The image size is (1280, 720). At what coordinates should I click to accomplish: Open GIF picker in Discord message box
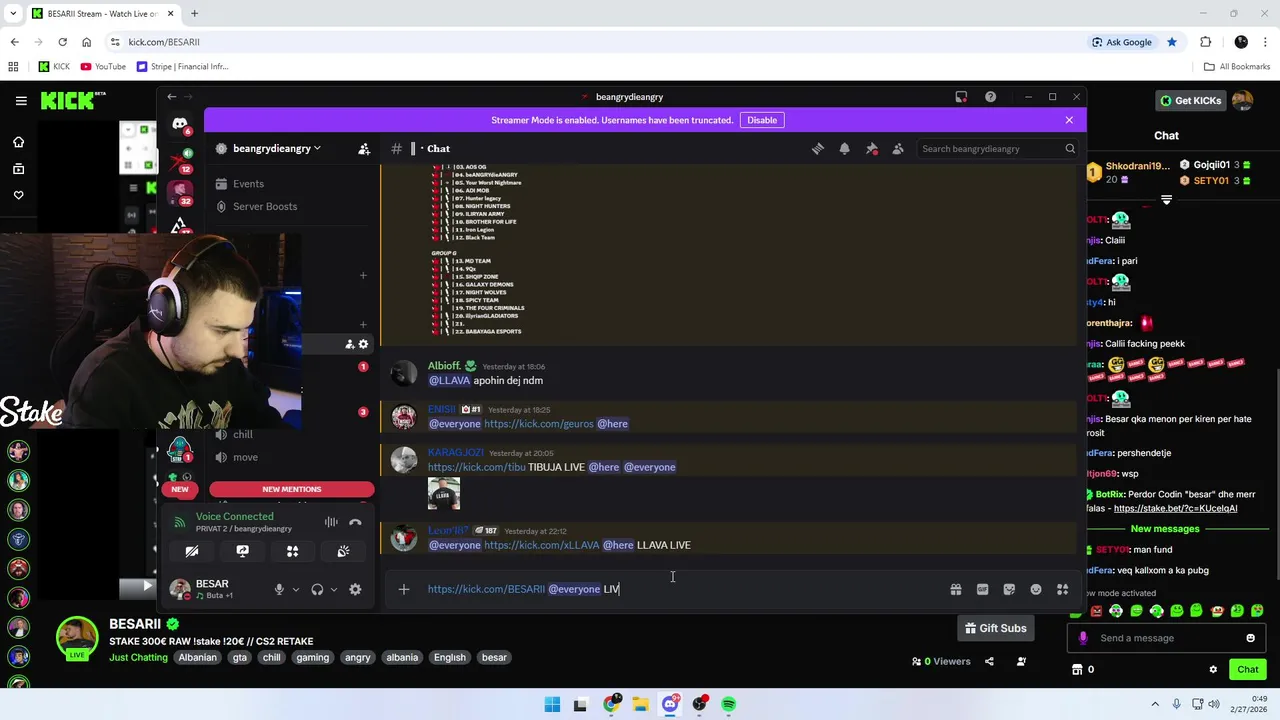click(982, 589)
